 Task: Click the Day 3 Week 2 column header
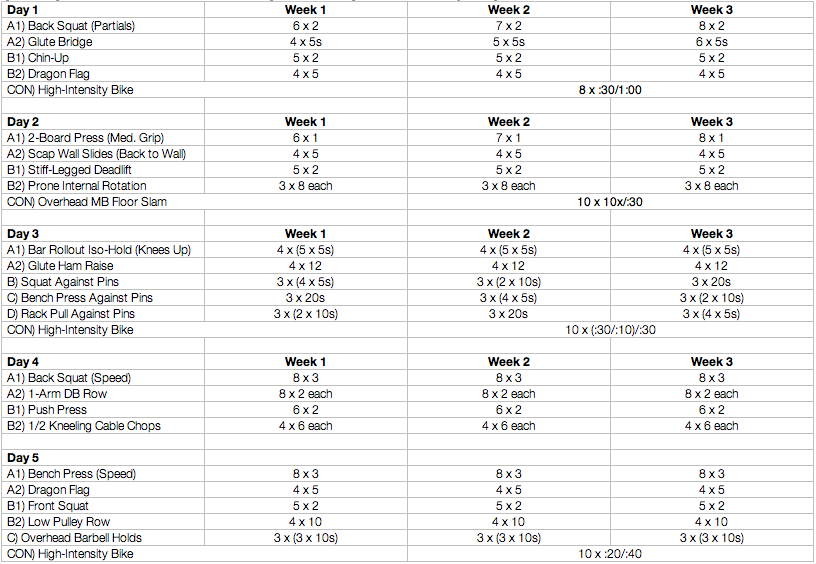(x=508, y=234)
